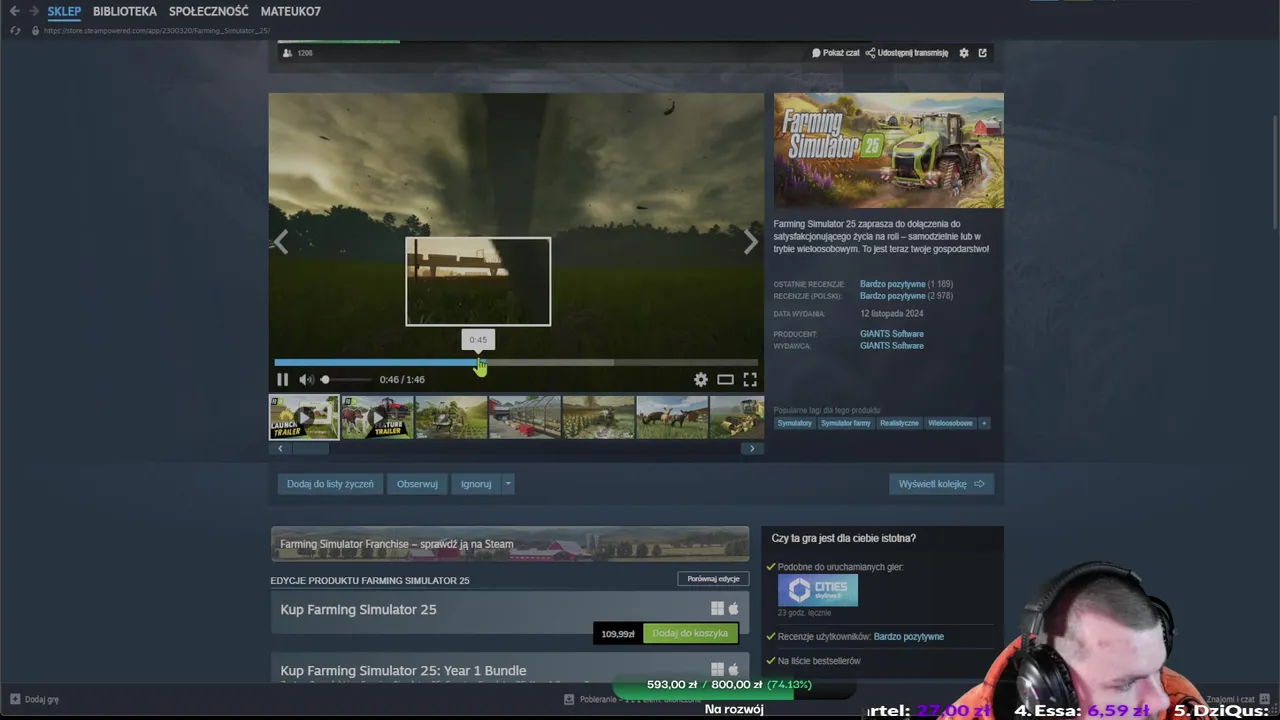The height and width of the screenshot is (720, 1280).
Task: Open the Pobieranie downloads status
Action: point(632,699)
